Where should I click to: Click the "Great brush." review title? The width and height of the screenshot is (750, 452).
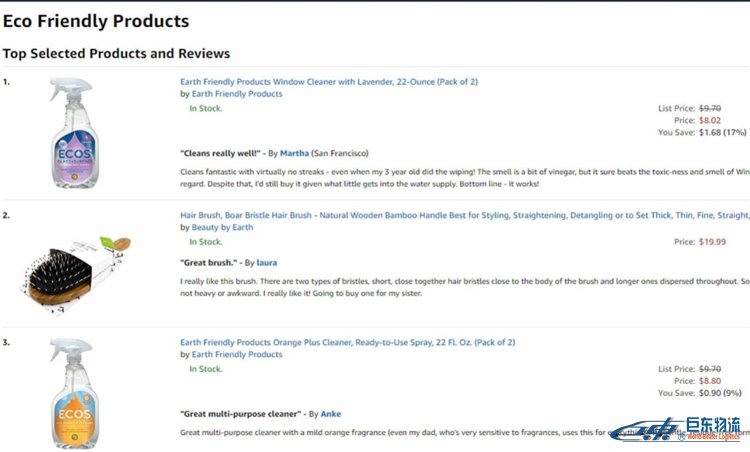[x=209, y=263]
